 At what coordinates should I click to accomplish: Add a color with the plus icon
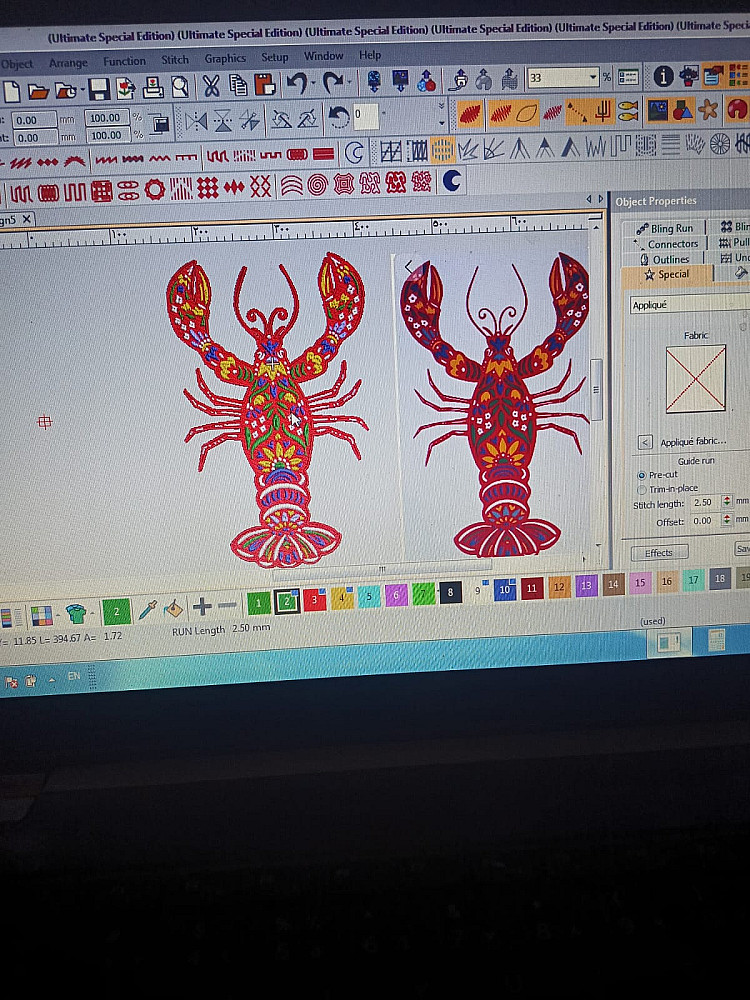coord(202,607)
